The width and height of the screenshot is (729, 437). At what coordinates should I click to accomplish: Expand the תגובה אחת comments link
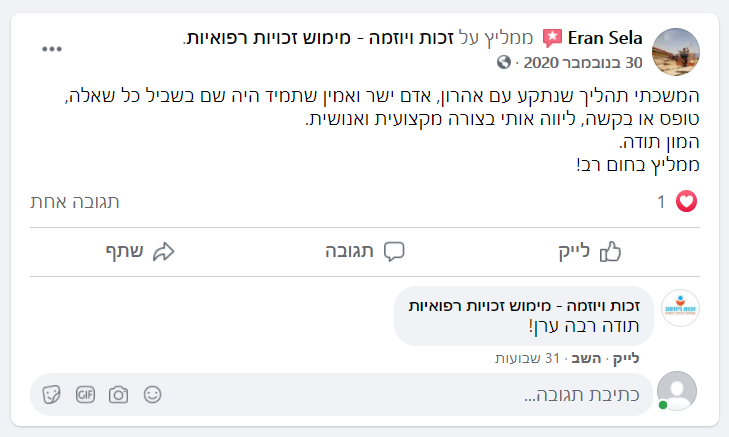point(75,202)
